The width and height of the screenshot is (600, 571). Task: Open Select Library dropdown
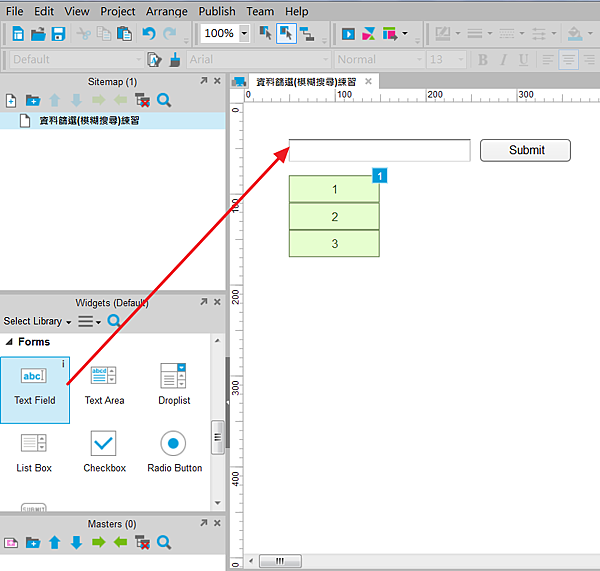point(37,321)
